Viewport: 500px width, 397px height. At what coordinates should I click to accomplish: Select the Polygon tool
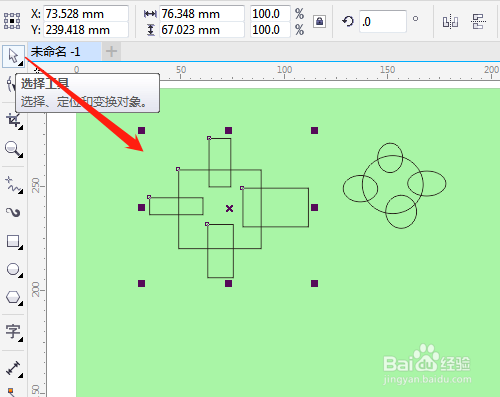pos(13,297)
